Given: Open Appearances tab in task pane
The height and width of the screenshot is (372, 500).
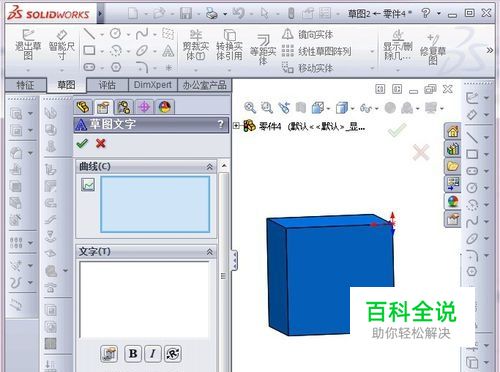Looking at the screenshot, I should click(453, 201).
